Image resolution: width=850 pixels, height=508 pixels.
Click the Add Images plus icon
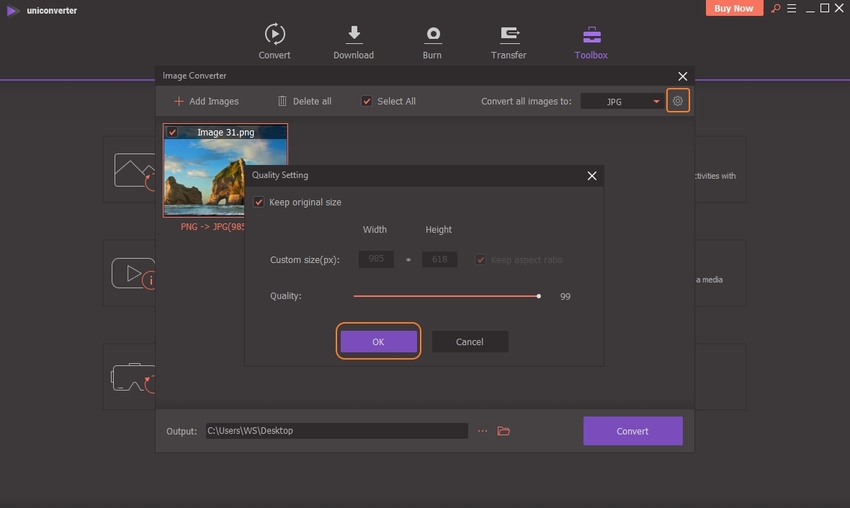(179, 101)
